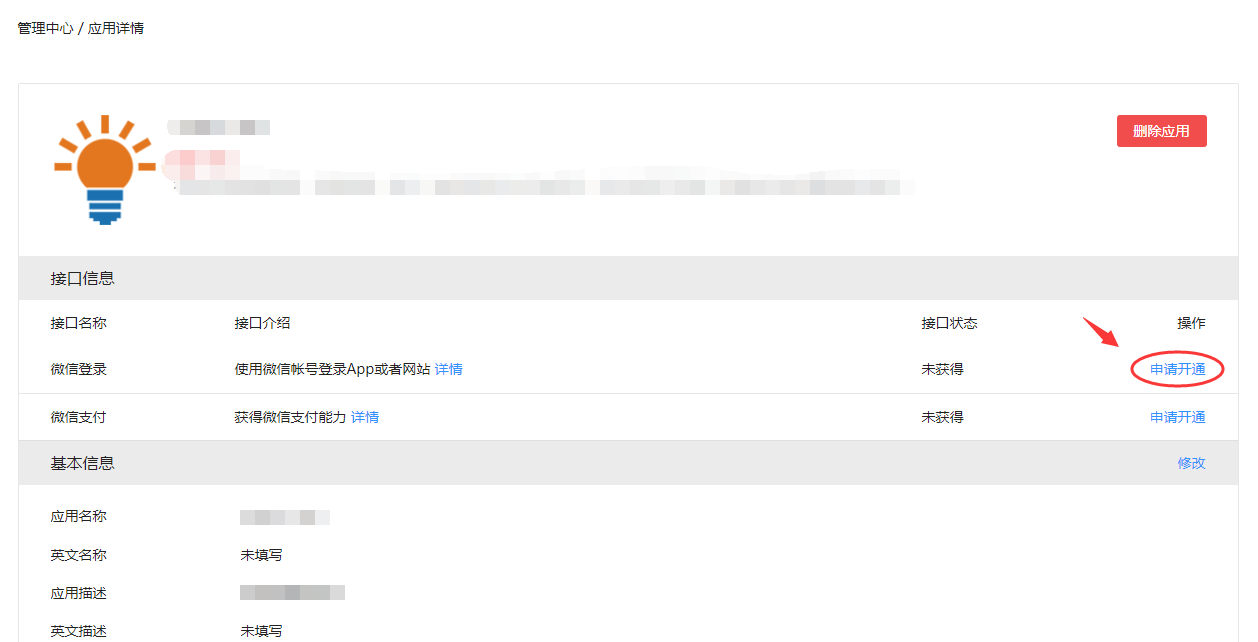
Task: Click the 未获得 status of 微信支付
Action: pos(942,417)
